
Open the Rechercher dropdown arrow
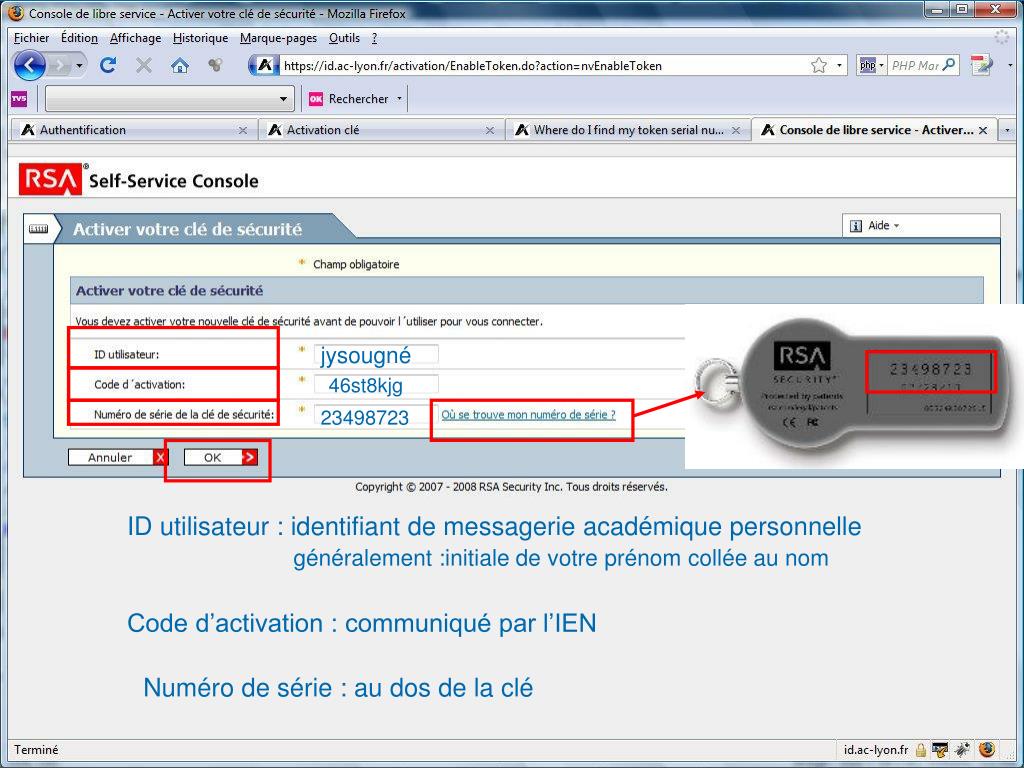coord(399,99)
